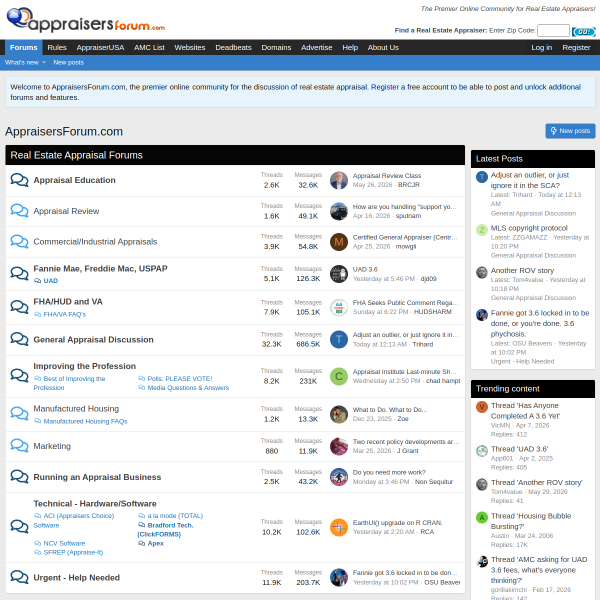The image size is (600, 600).
Task: Open the Deadbeats menu item
Action: (x=233, y=47)
